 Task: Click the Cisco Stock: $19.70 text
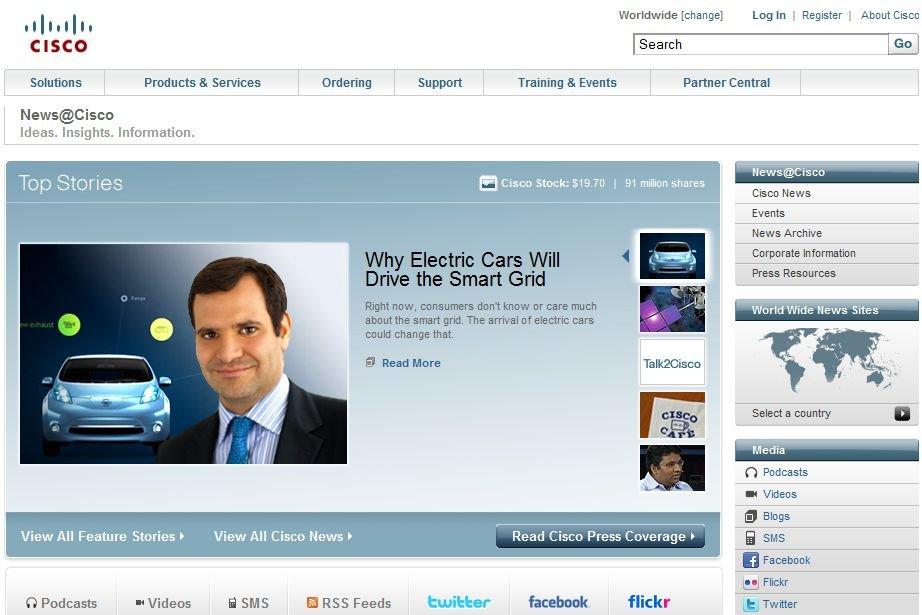pyautogui.click(x=553, y=183)
